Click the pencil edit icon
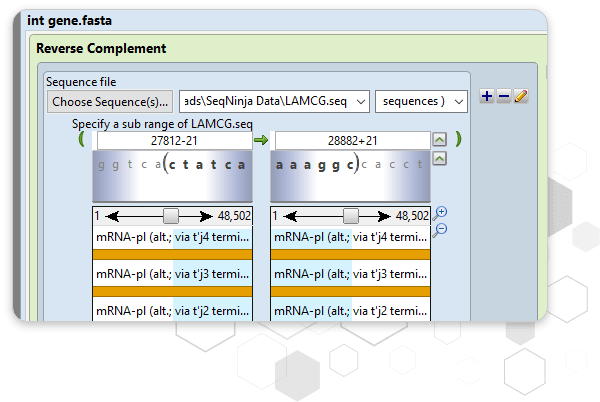600x402 pixels. point(521,96)
